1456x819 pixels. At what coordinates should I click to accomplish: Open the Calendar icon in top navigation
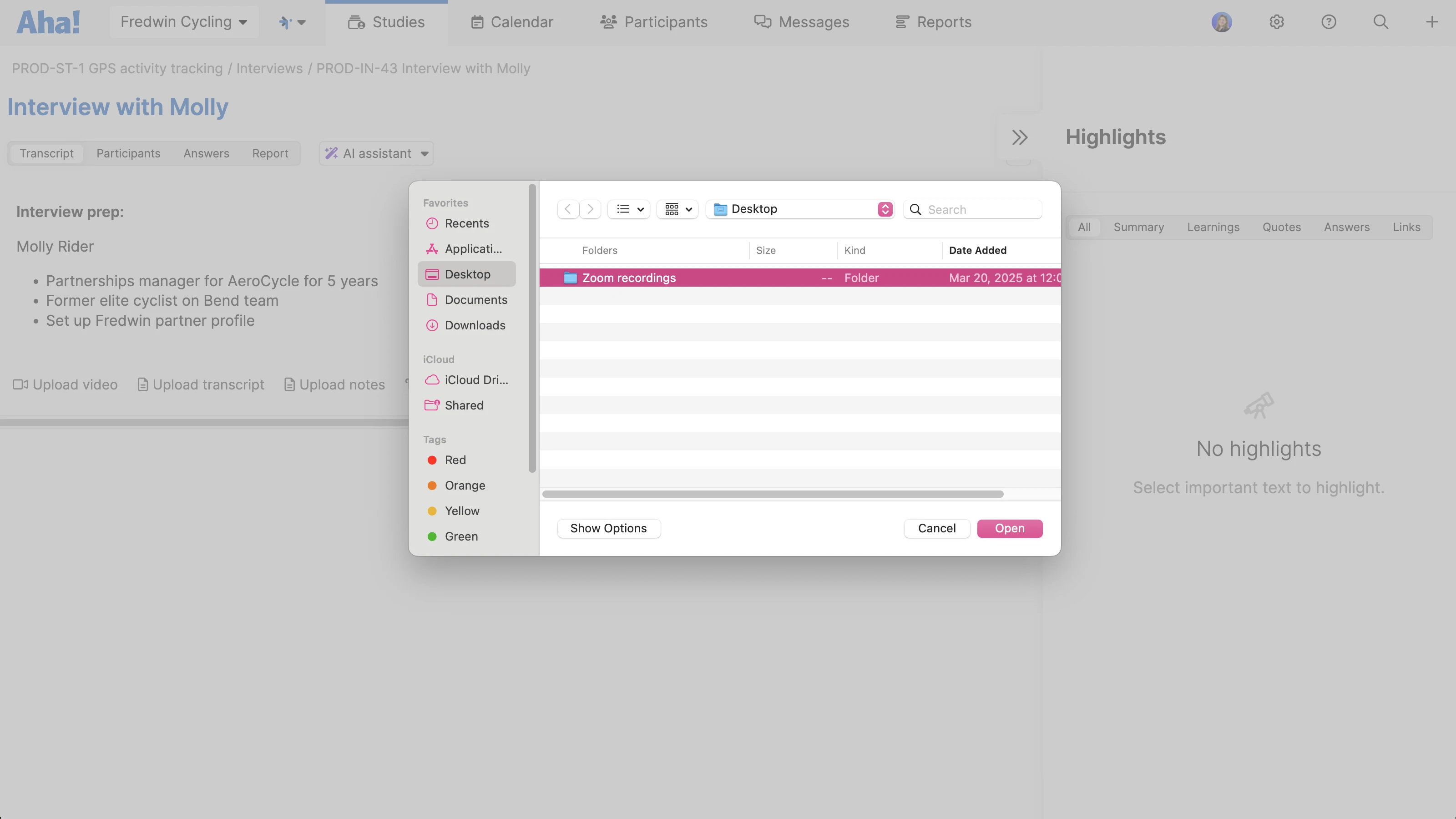478,22
